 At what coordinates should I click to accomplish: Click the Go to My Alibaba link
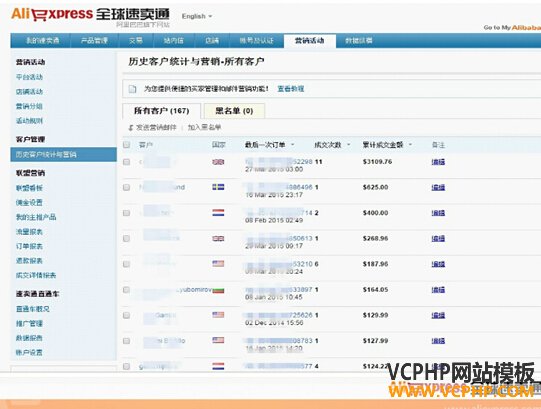click(512, 27)
